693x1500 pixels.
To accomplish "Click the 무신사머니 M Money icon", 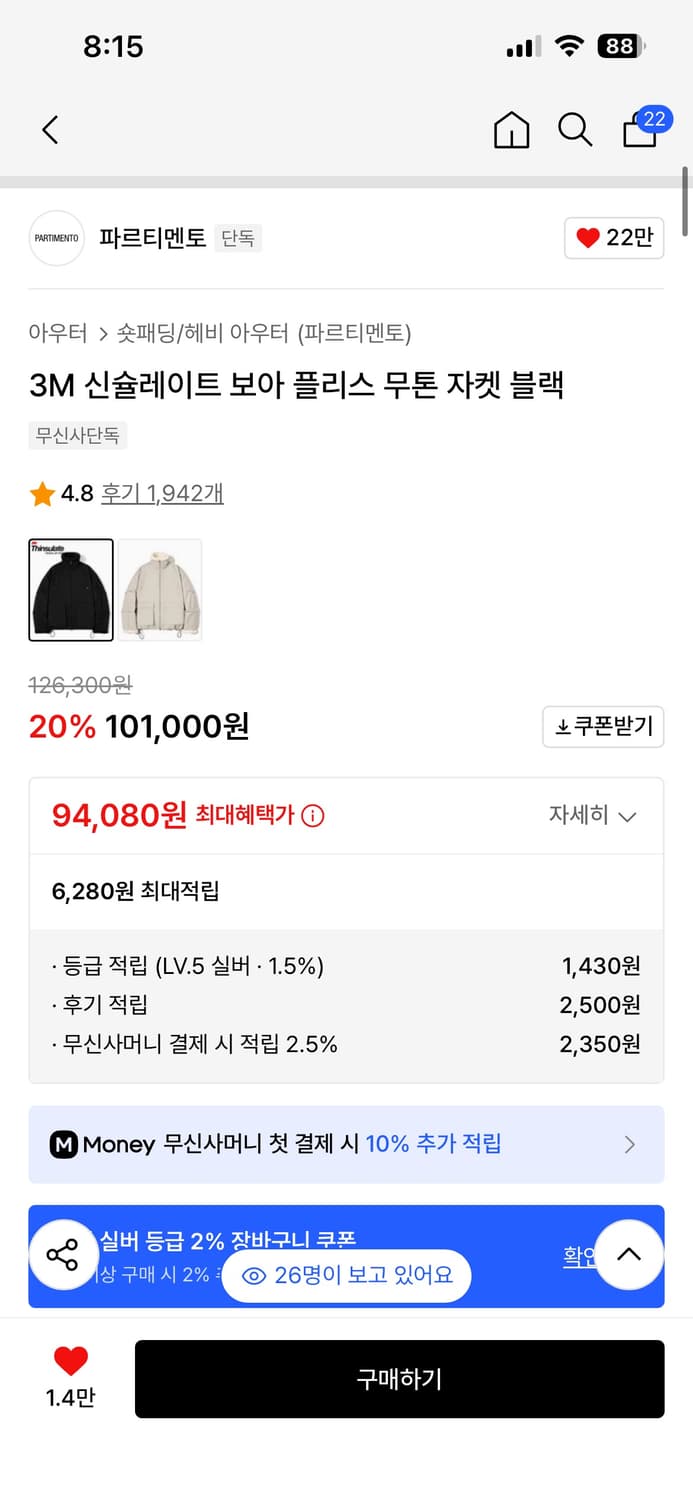I will pyautogui.click(x=64, y=1144).
